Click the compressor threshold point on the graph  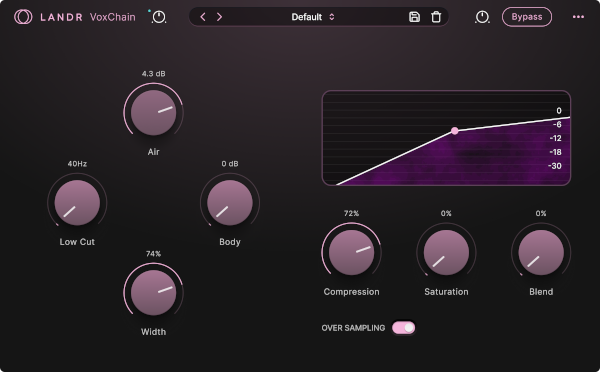click(455, 131)
